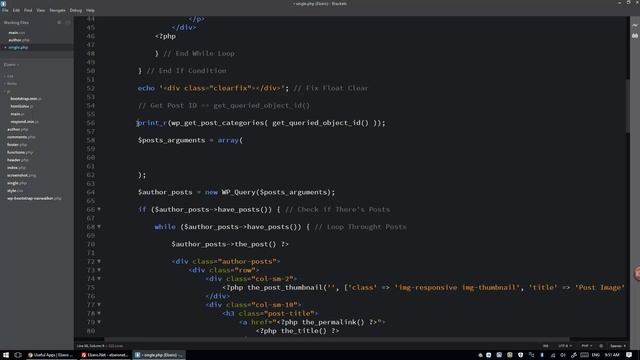
Task: Click line number 64 in gutter
Action: tap(91, 192)
